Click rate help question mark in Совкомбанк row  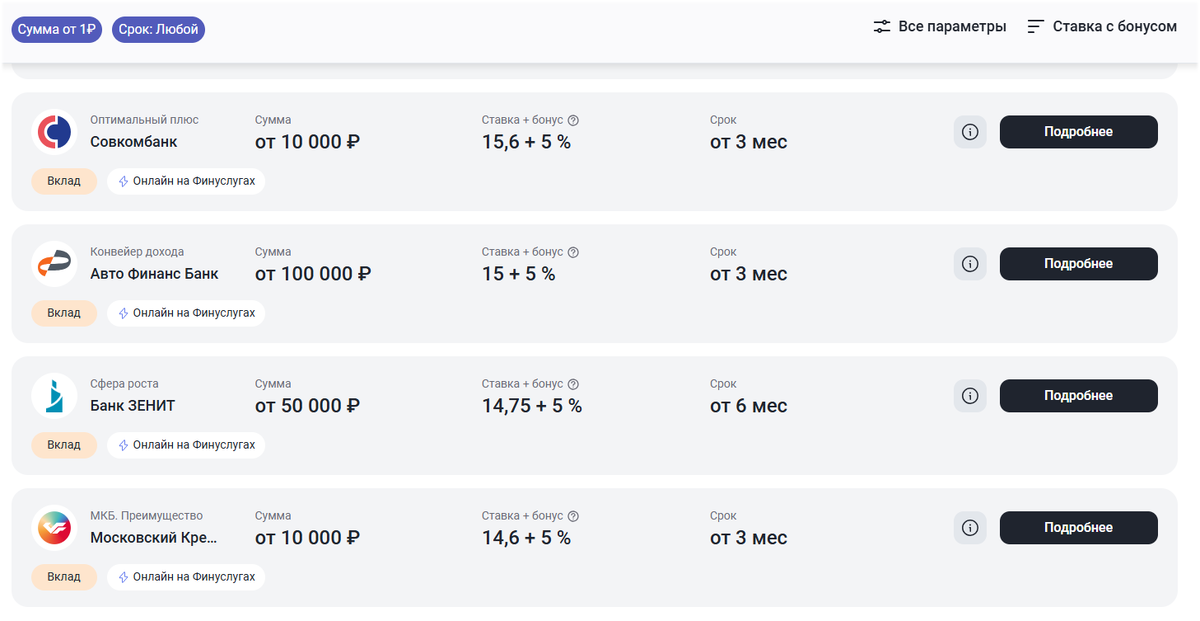[x=573, y=120]
